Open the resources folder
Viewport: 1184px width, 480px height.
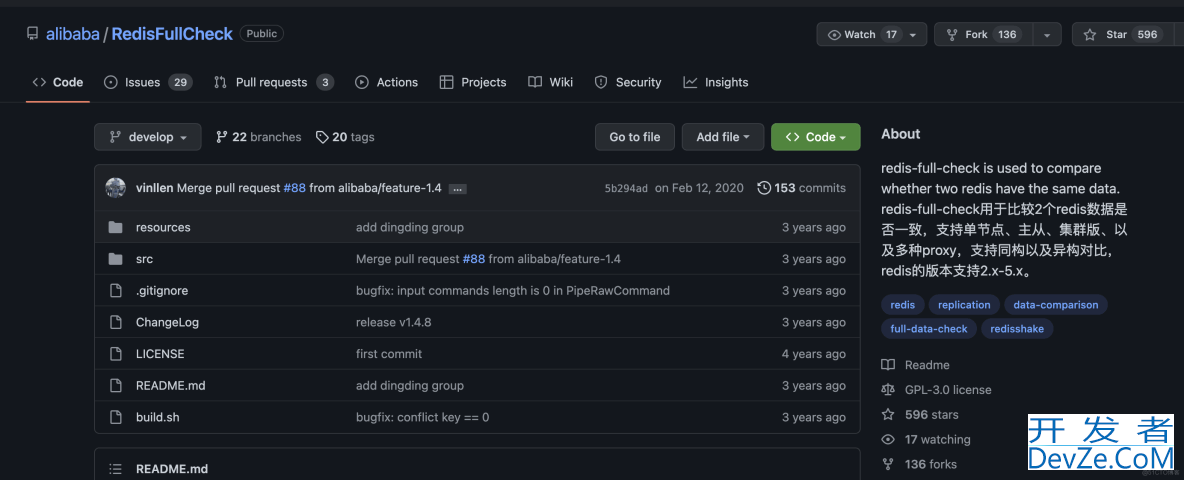(163, 227)
